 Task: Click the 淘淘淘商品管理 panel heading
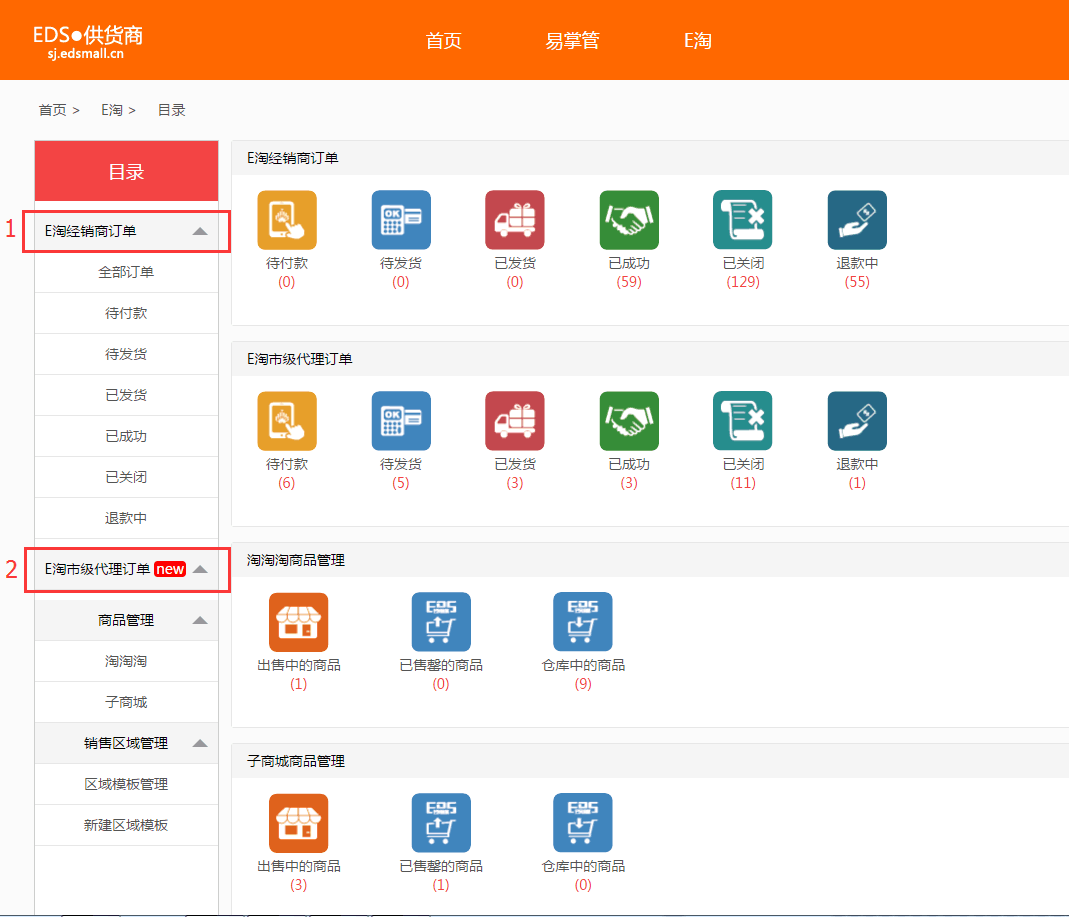pos(296,560)
